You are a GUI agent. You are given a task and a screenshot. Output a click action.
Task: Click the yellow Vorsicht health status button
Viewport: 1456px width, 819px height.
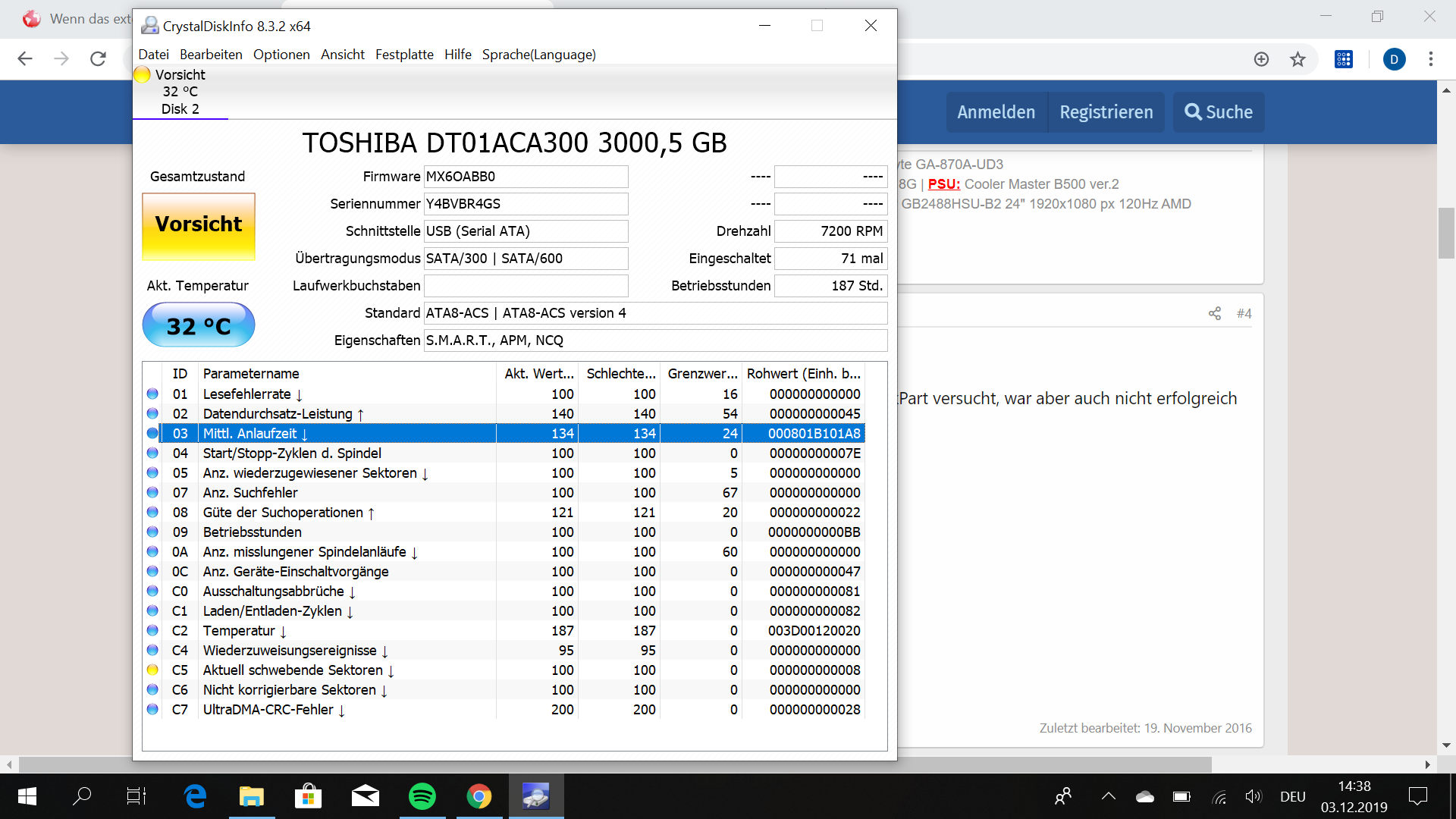point(199,226)
